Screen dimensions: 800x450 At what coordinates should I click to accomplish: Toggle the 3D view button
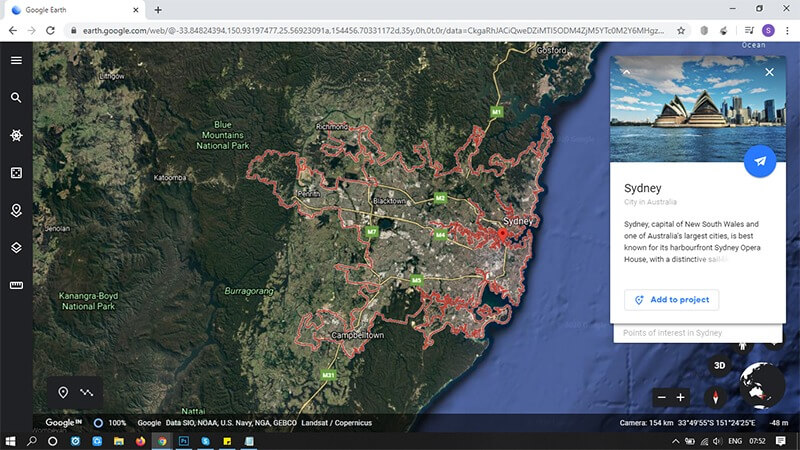(719, 365)
